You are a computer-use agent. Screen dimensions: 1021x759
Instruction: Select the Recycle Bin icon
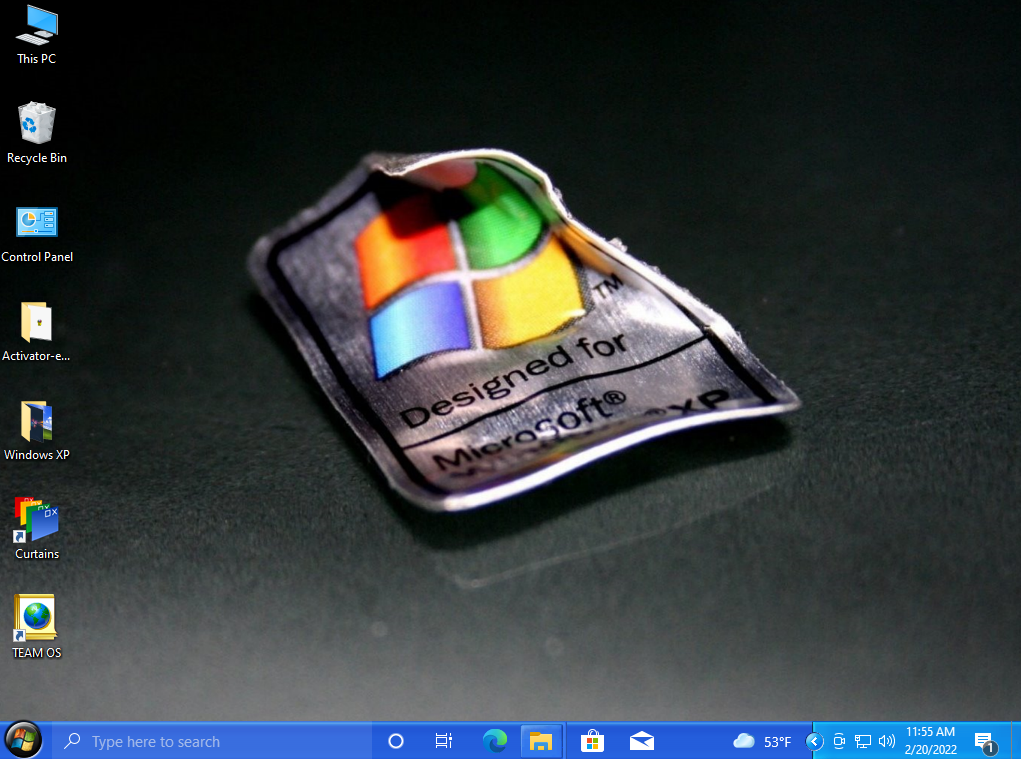point(36,133)
